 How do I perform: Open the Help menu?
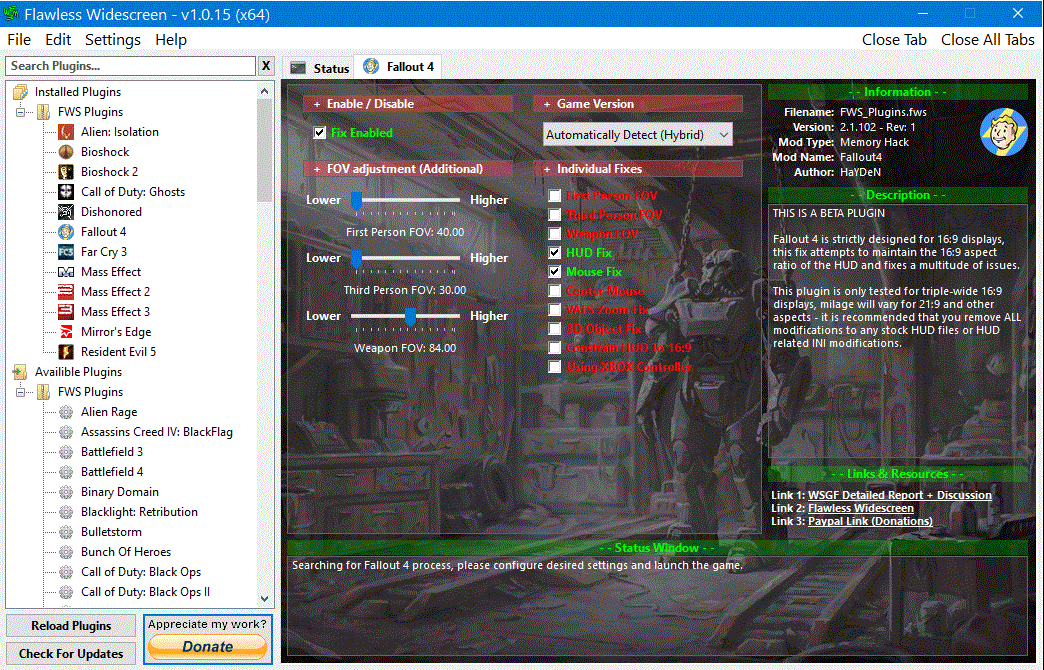pyautogui.click(x=171, y=40)
